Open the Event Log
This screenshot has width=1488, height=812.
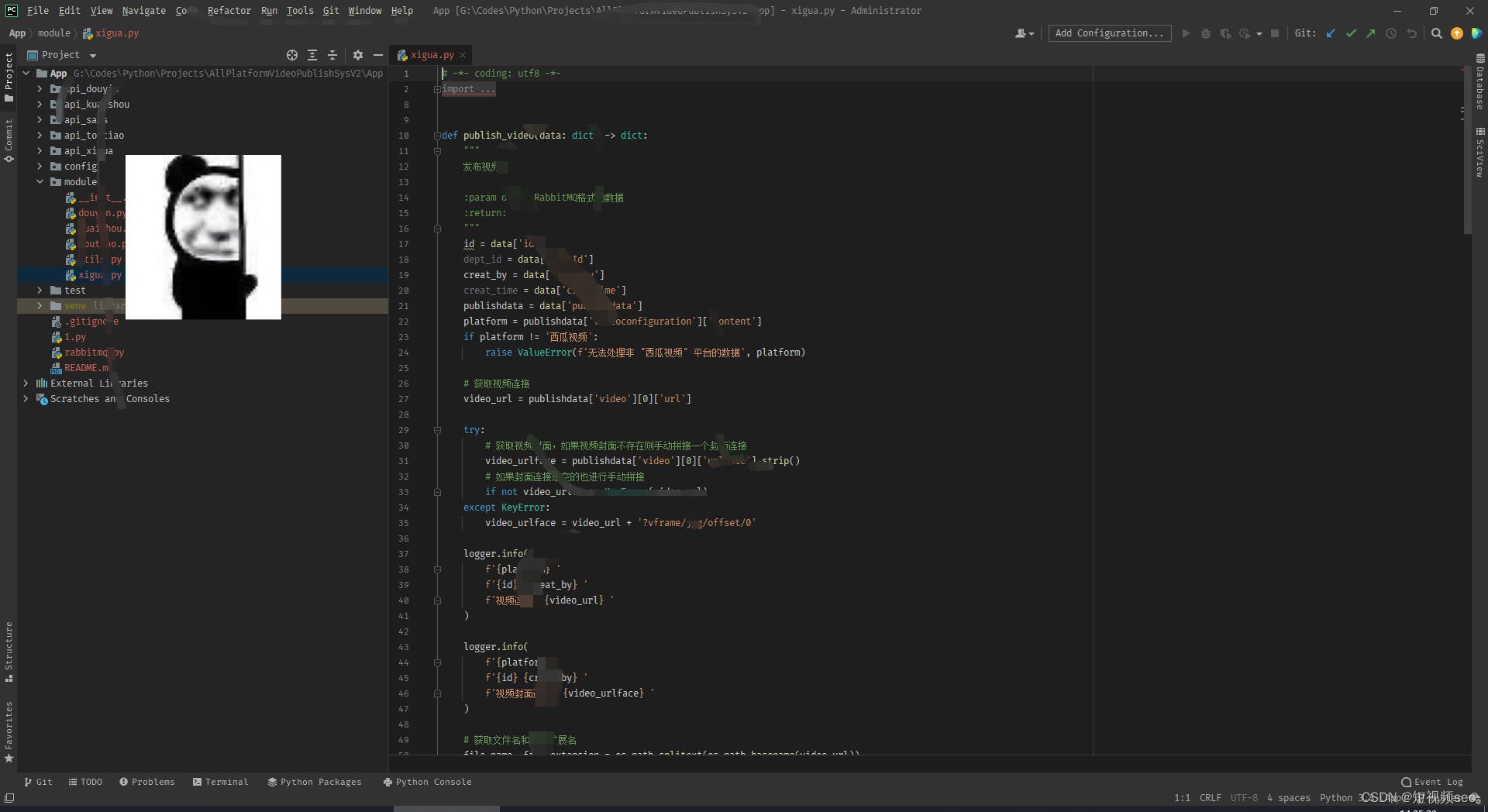(x=1432, y=783)
